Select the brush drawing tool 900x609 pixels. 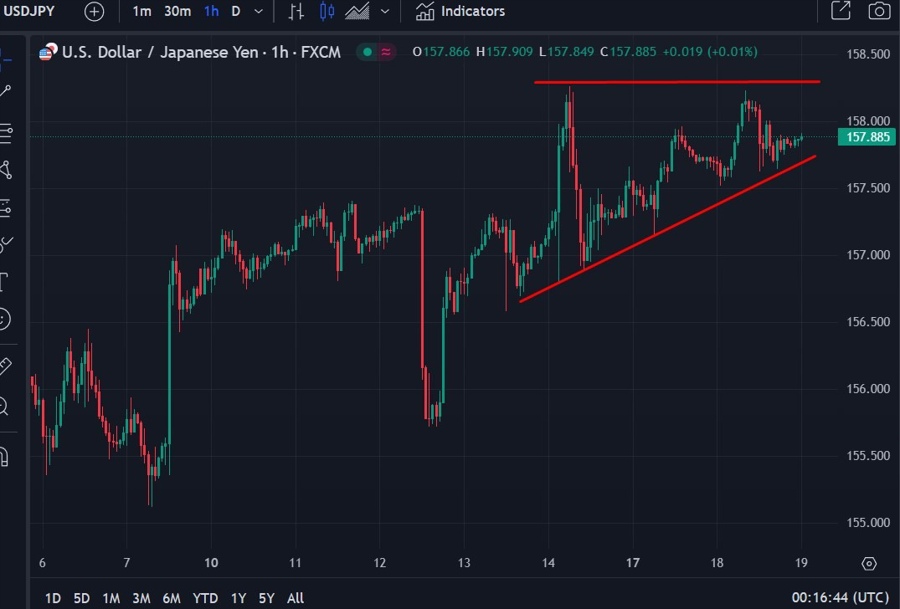11,242
